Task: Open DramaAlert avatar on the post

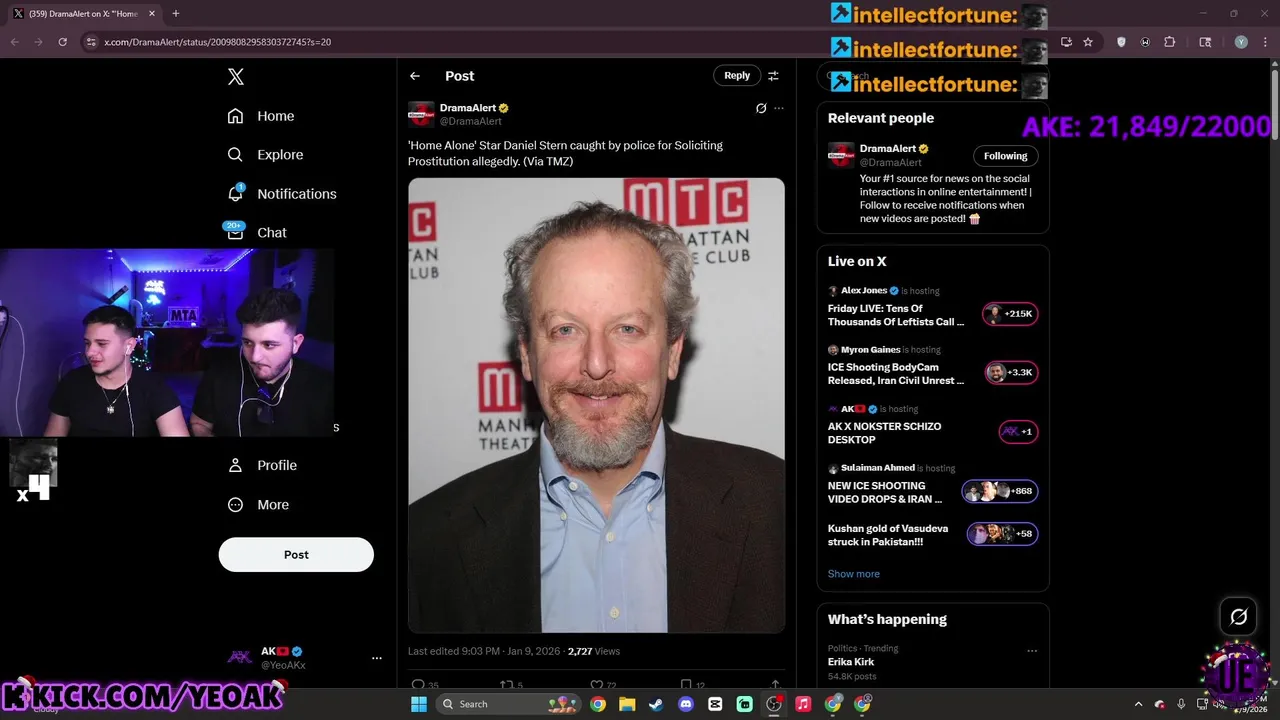Action: point(421,114)
